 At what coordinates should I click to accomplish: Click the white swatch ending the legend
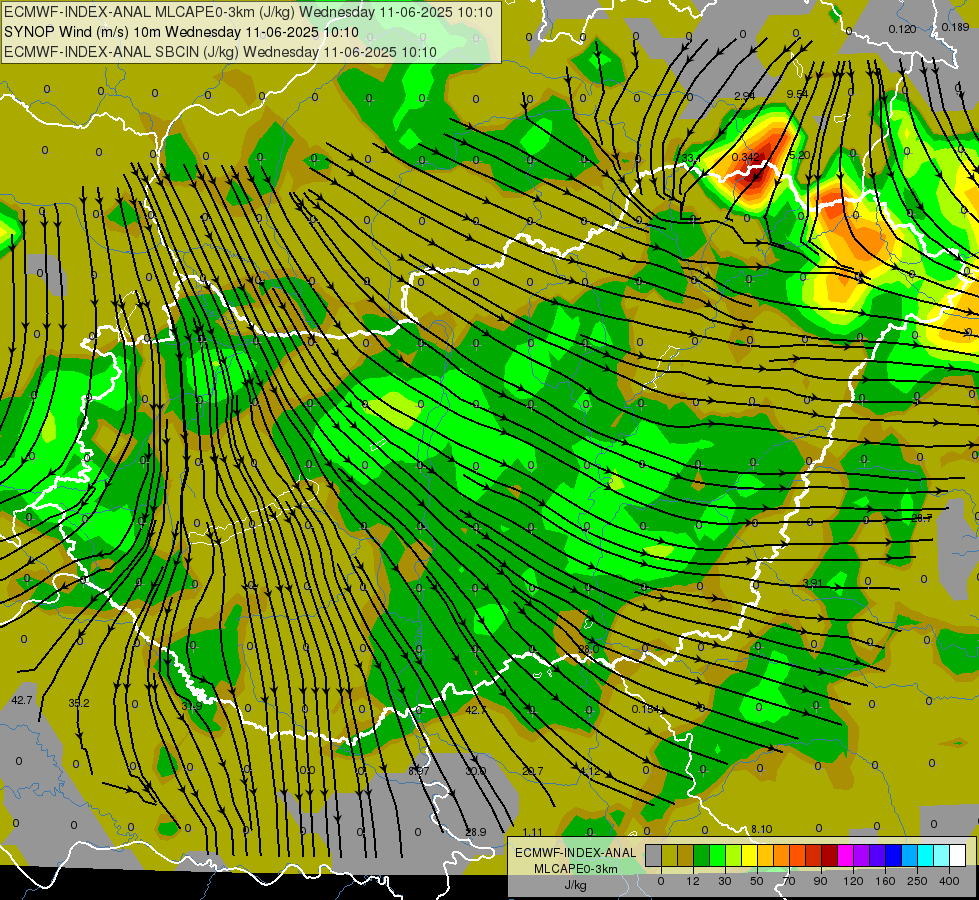957,855
